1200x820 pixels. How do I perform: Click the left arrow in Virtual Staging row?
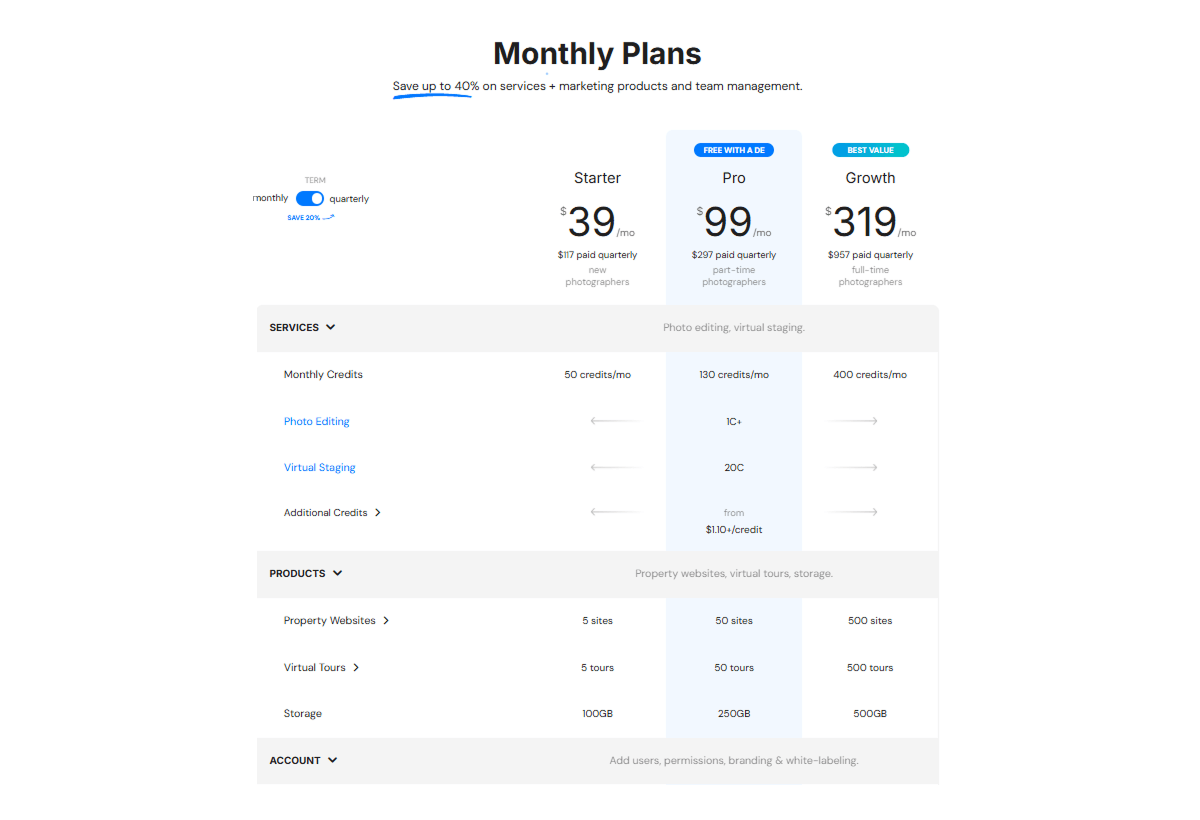614,467
